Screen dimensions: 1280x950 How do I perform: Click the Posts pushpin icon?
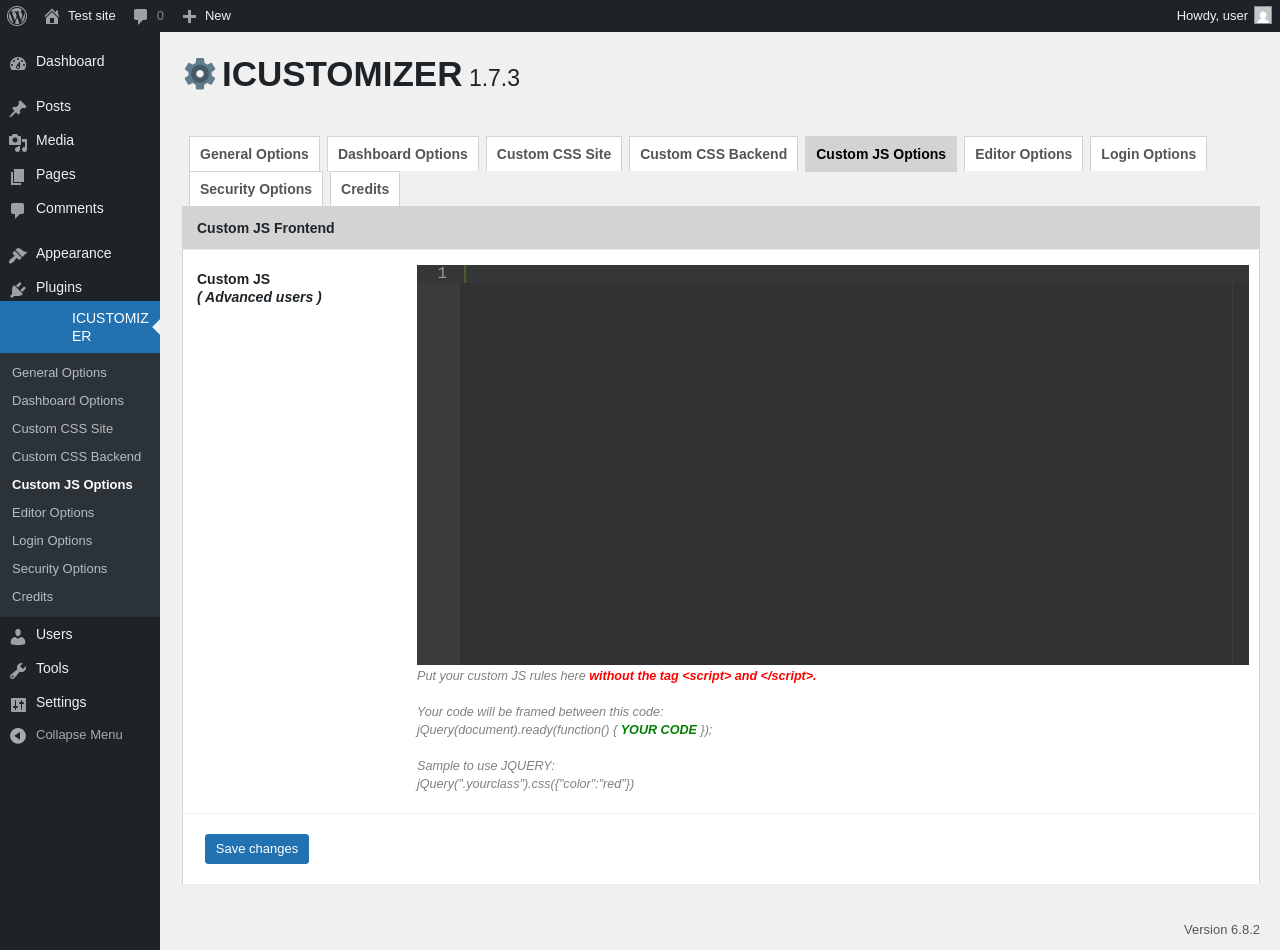point(18,107)
